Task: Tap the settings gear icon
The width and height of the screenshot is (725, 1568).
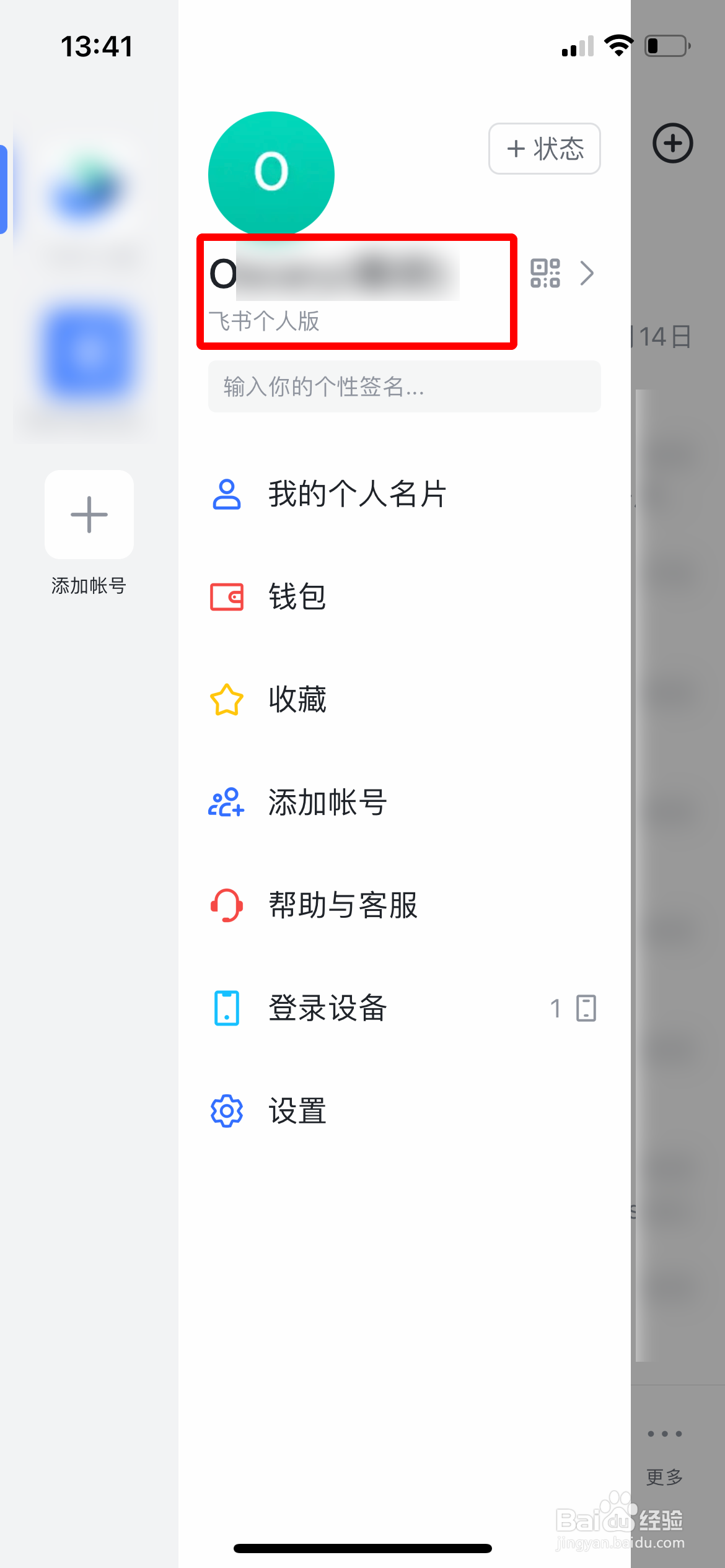Action: point(227,1111)
